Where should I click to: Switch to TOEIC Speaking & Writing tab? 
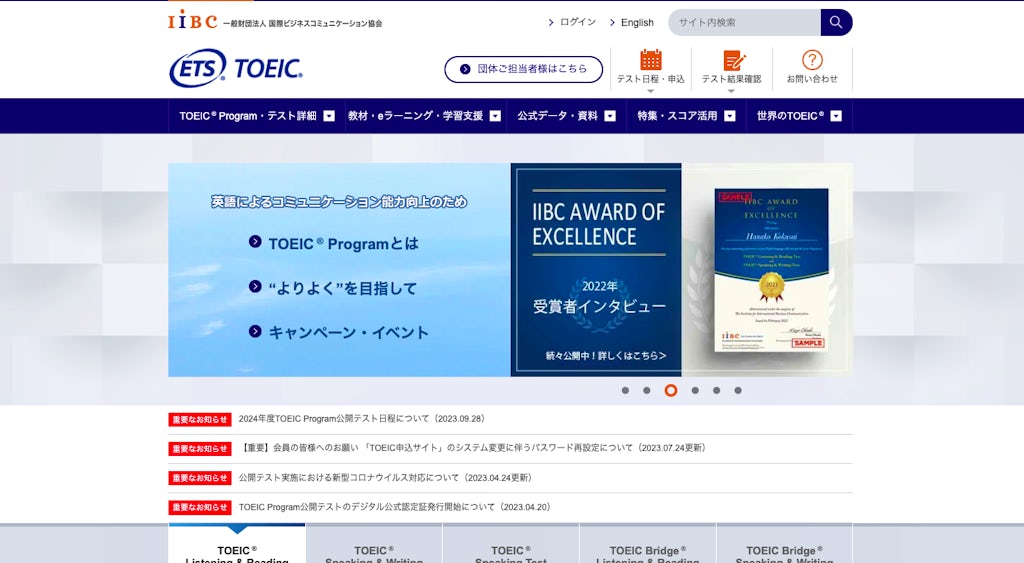click(x=374, y=552)
